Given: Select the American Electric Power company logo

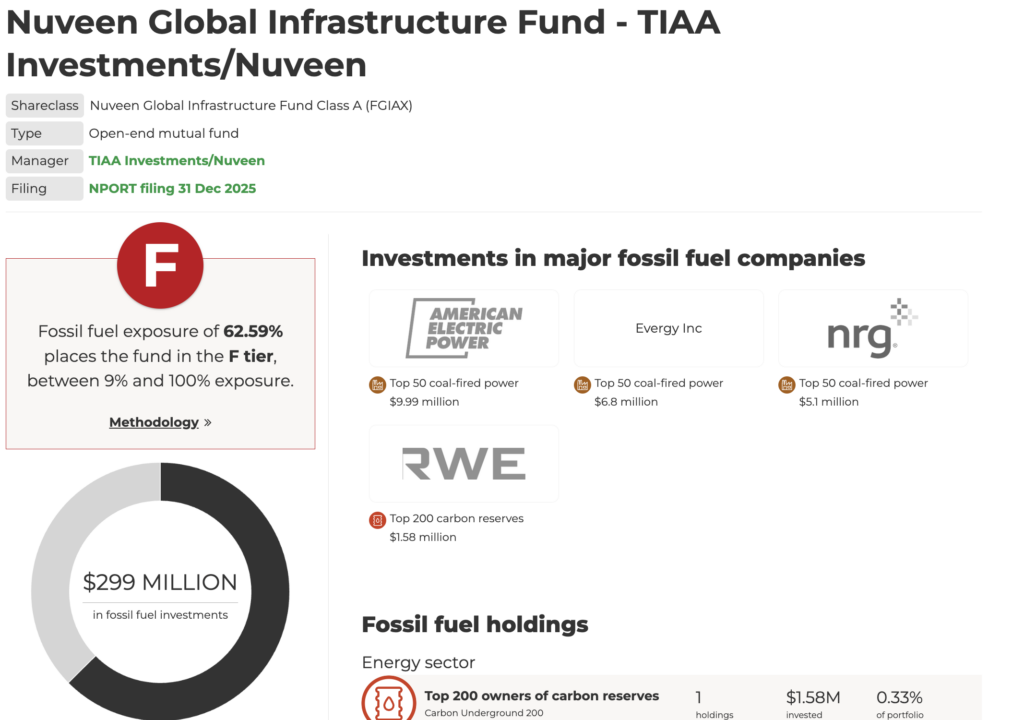Looking at the screenshot, I should (463, 328).
